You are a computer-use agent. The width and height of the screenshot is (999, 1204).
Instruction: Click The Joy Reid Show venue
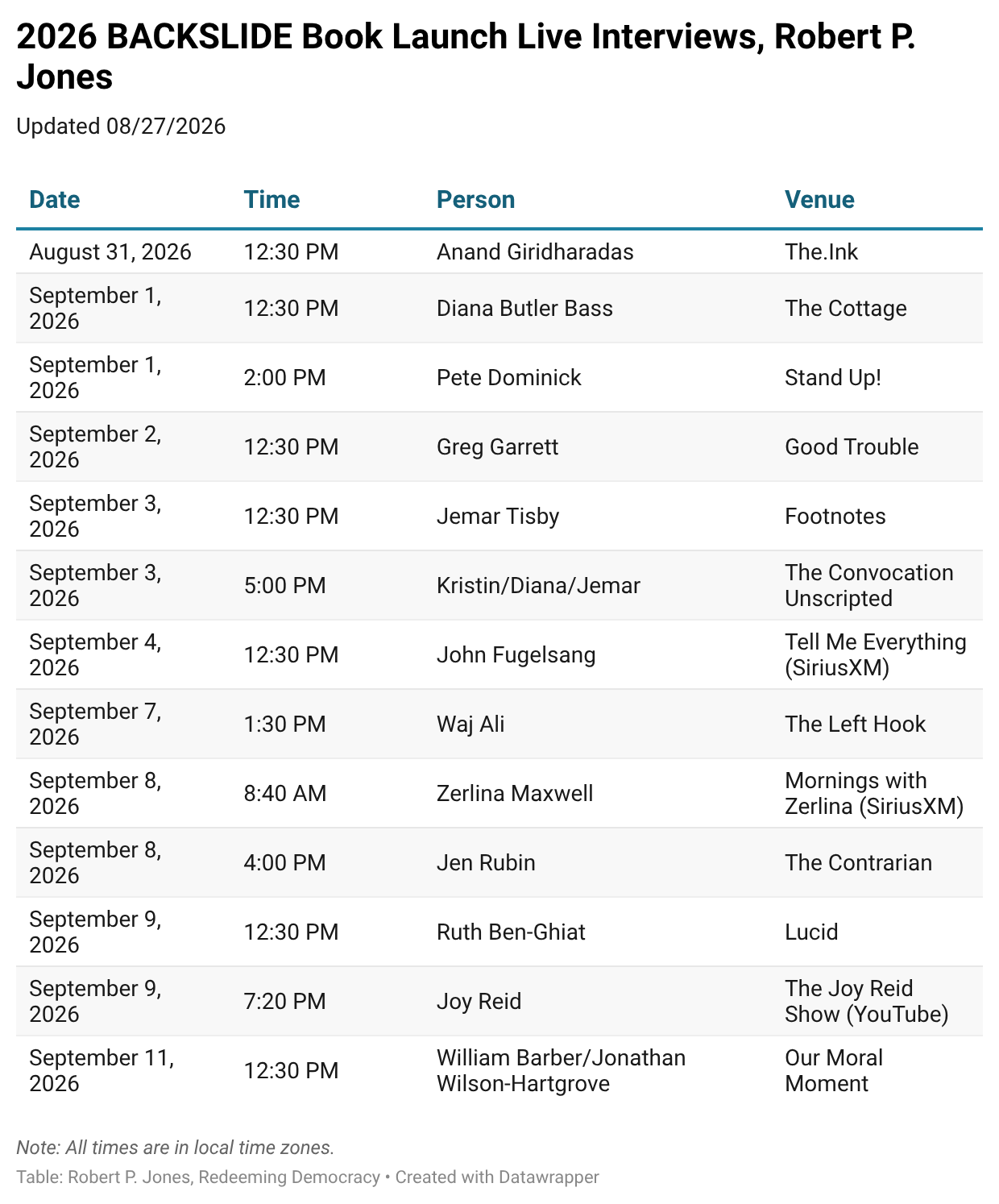pyautogui.click(x=867, y=1002)
